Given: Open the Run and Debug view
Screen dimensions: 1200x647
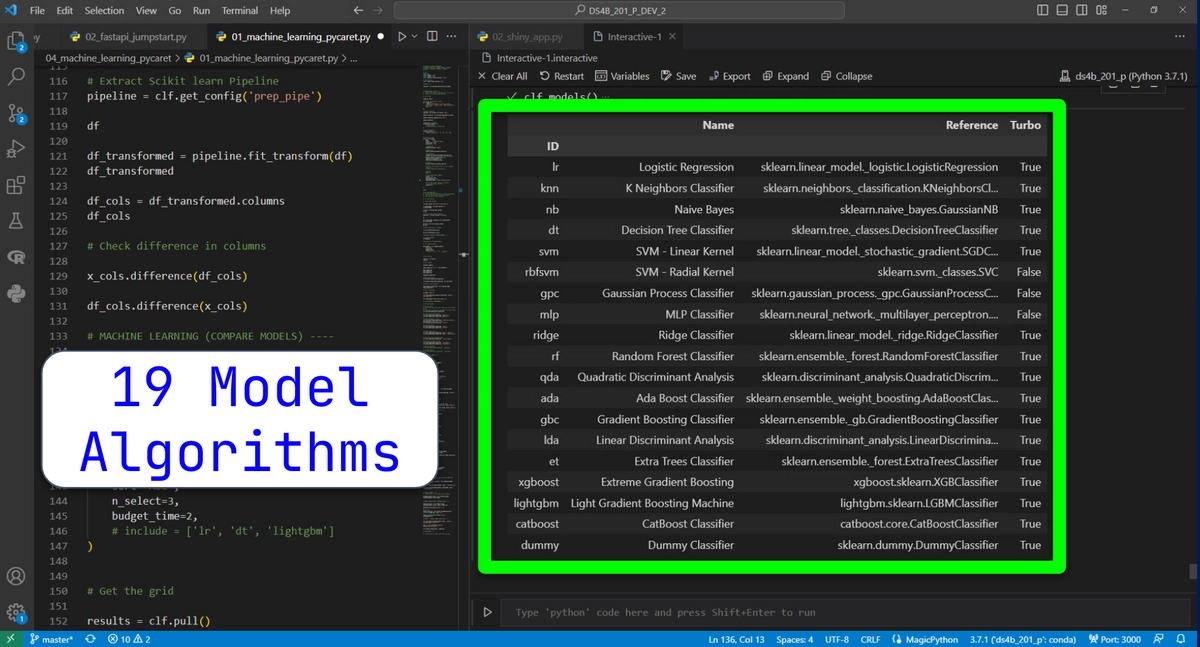Looking at the screenshot, I should pos(16,149).
